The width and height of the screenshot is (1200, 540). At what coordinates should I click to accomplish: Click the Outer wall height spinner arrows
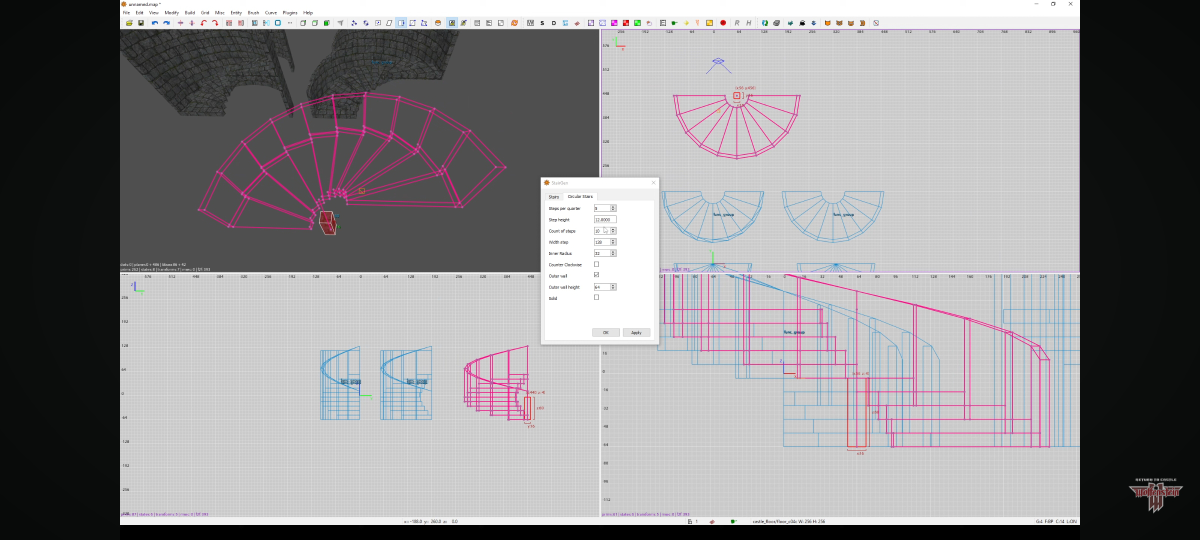pos(612,286)
